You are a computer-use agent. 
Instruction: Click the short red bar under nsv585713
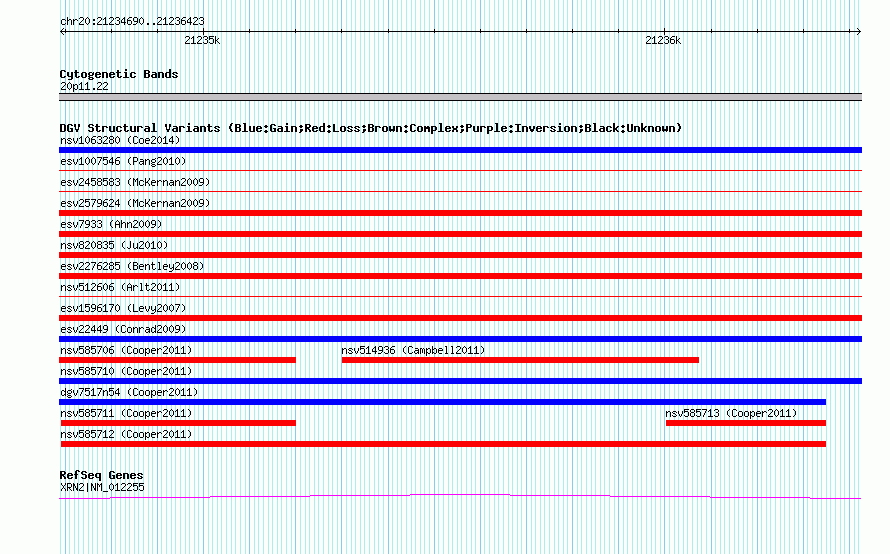click(746, 423)
